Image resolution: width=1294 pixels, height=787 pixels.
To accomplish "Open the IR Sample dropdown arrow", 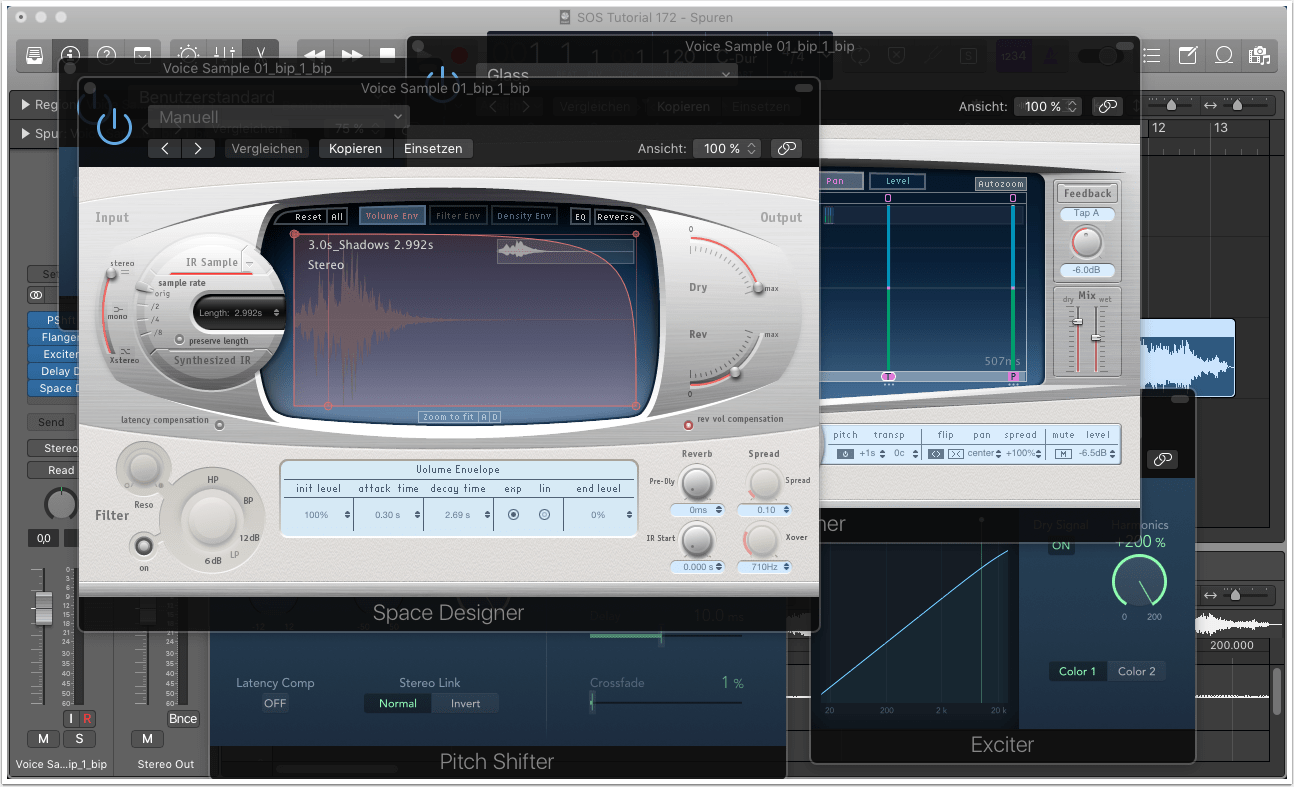I will coord(249,263).
